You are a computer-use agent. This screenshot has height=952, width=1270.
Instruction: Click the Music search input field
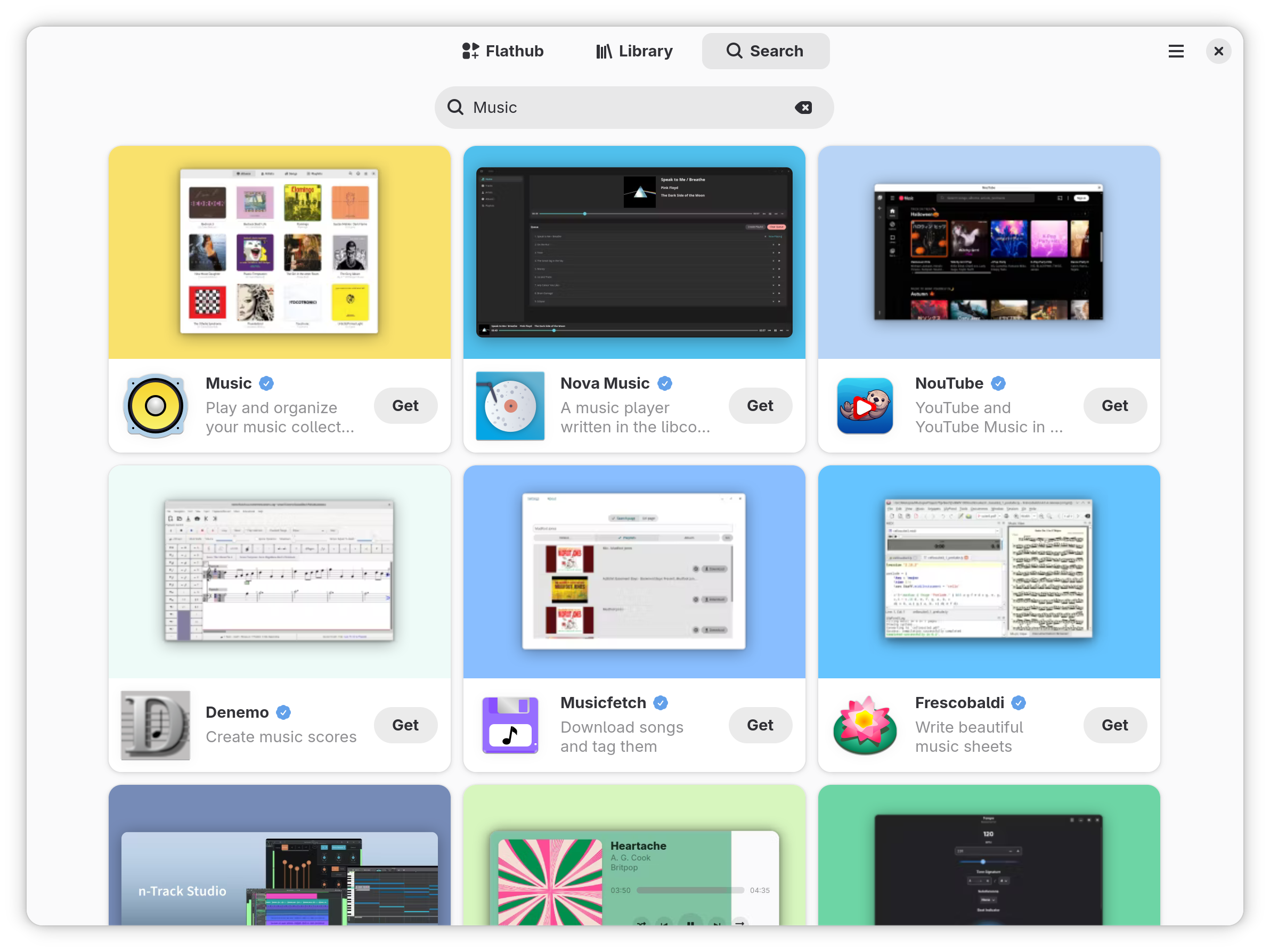[x=603, y=108]
